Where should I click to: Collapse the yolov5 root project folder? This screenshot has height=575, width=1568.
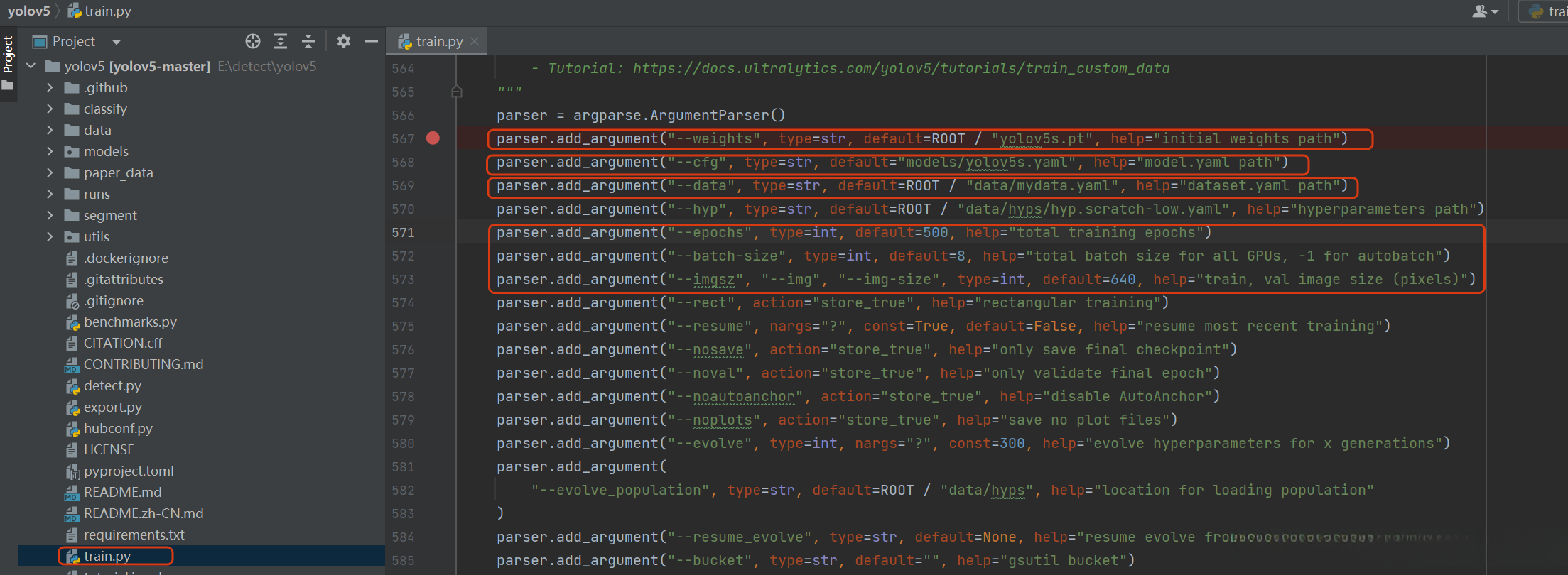(x=31, y=66)
